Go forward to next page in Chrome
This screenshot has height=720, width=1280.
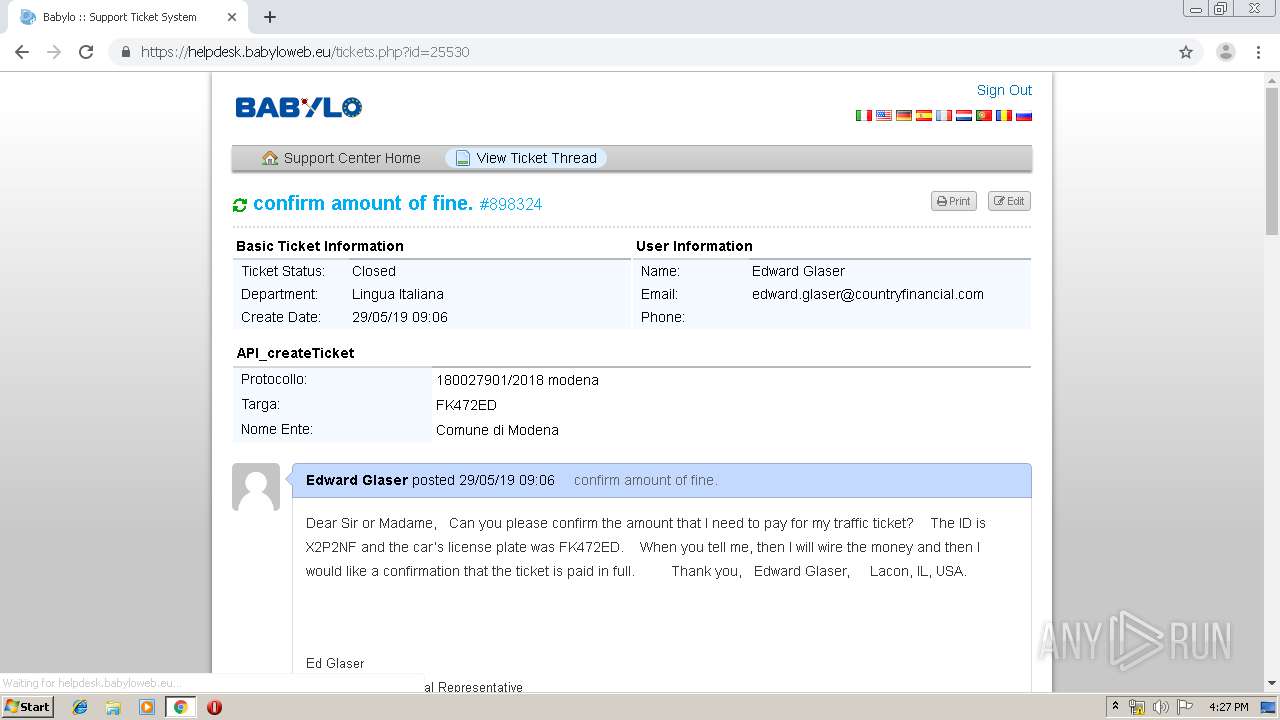pyautogui.click(x=54, y=52)
